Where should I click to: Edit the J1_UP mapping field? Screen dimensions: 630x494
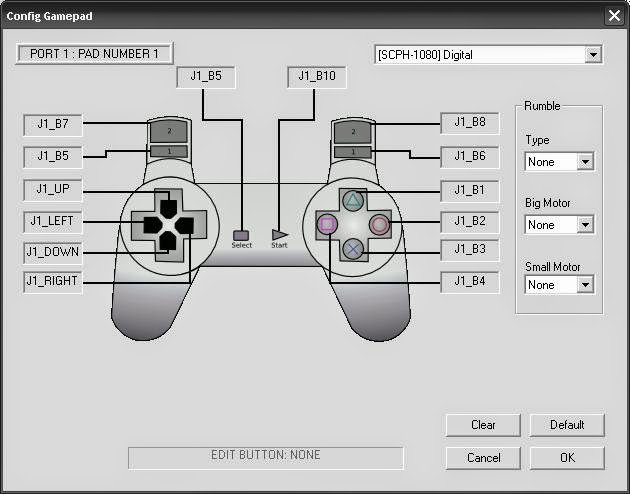coord(53,189)
